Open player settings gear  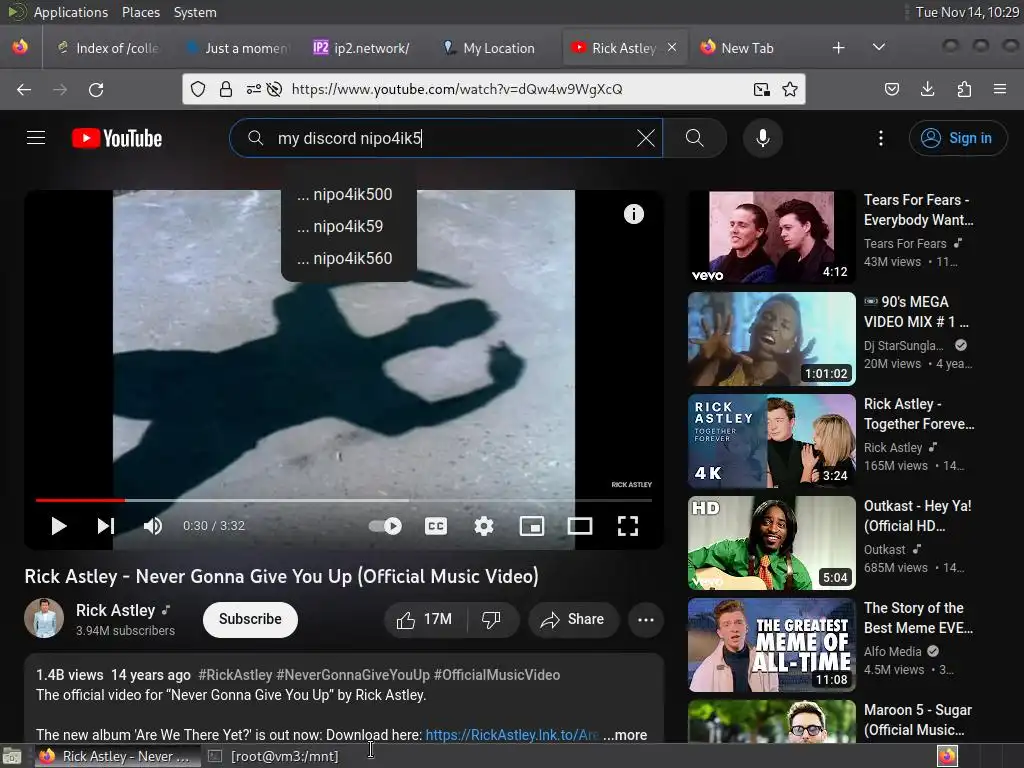pos(483,526)
